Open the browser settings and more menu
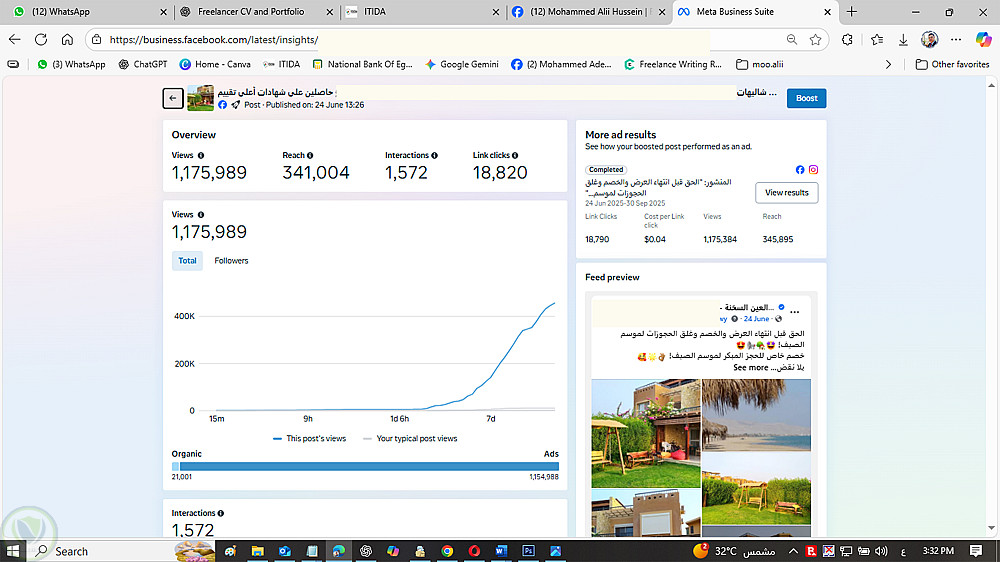 point(955,40)
